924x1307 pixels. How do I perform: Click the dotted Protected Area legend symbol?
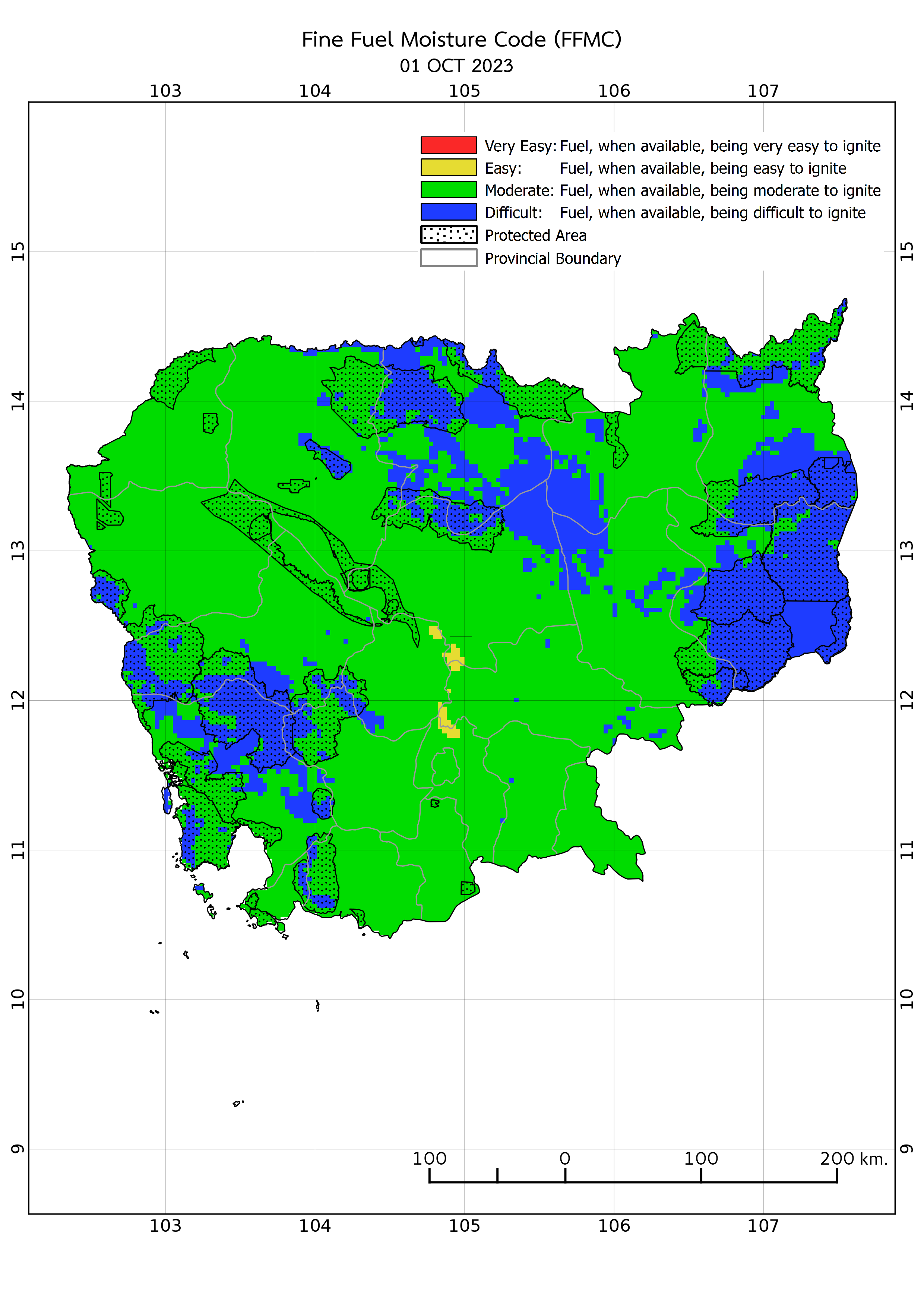pos(448,234)
